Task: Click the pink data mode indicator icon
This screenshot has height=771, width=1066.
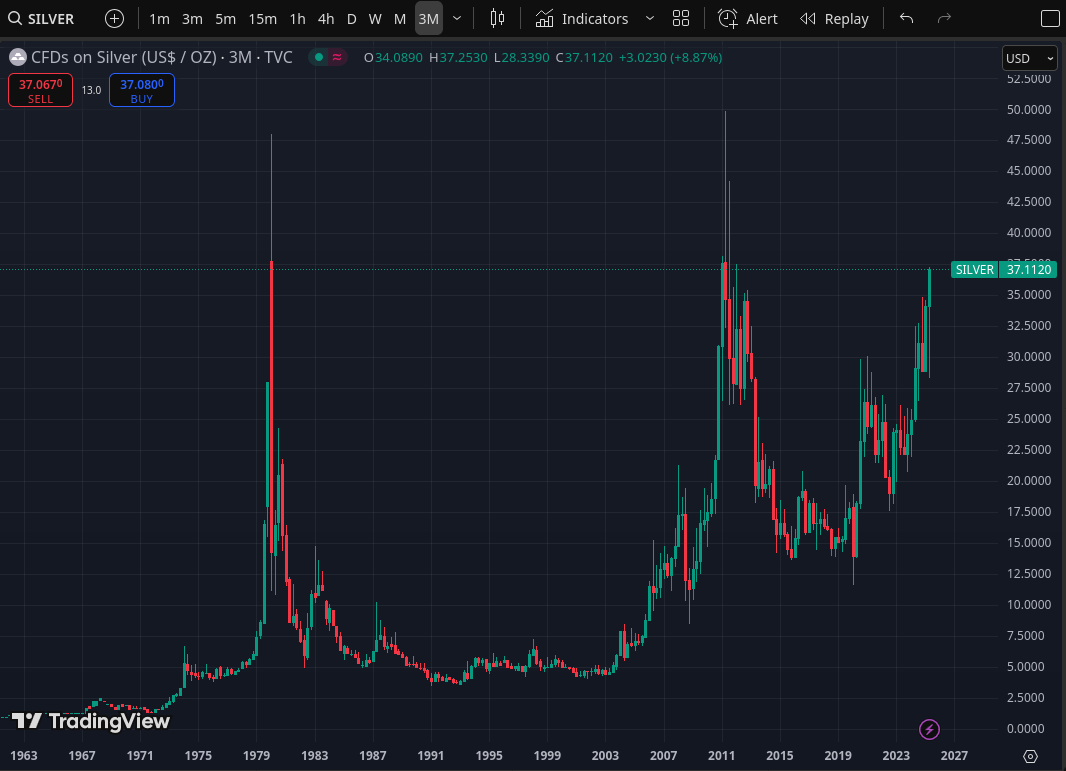Action: pyautogui.click(x=337, y=58)
